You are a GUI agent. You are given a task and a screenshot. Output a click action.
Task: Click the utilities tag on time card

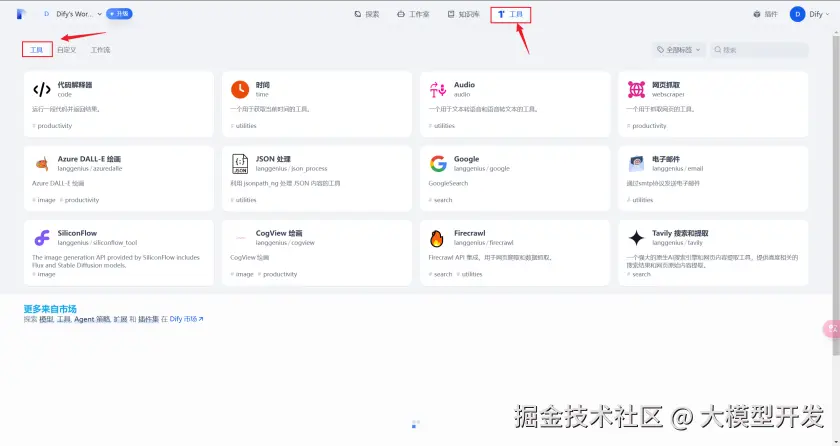pos(244,126)
